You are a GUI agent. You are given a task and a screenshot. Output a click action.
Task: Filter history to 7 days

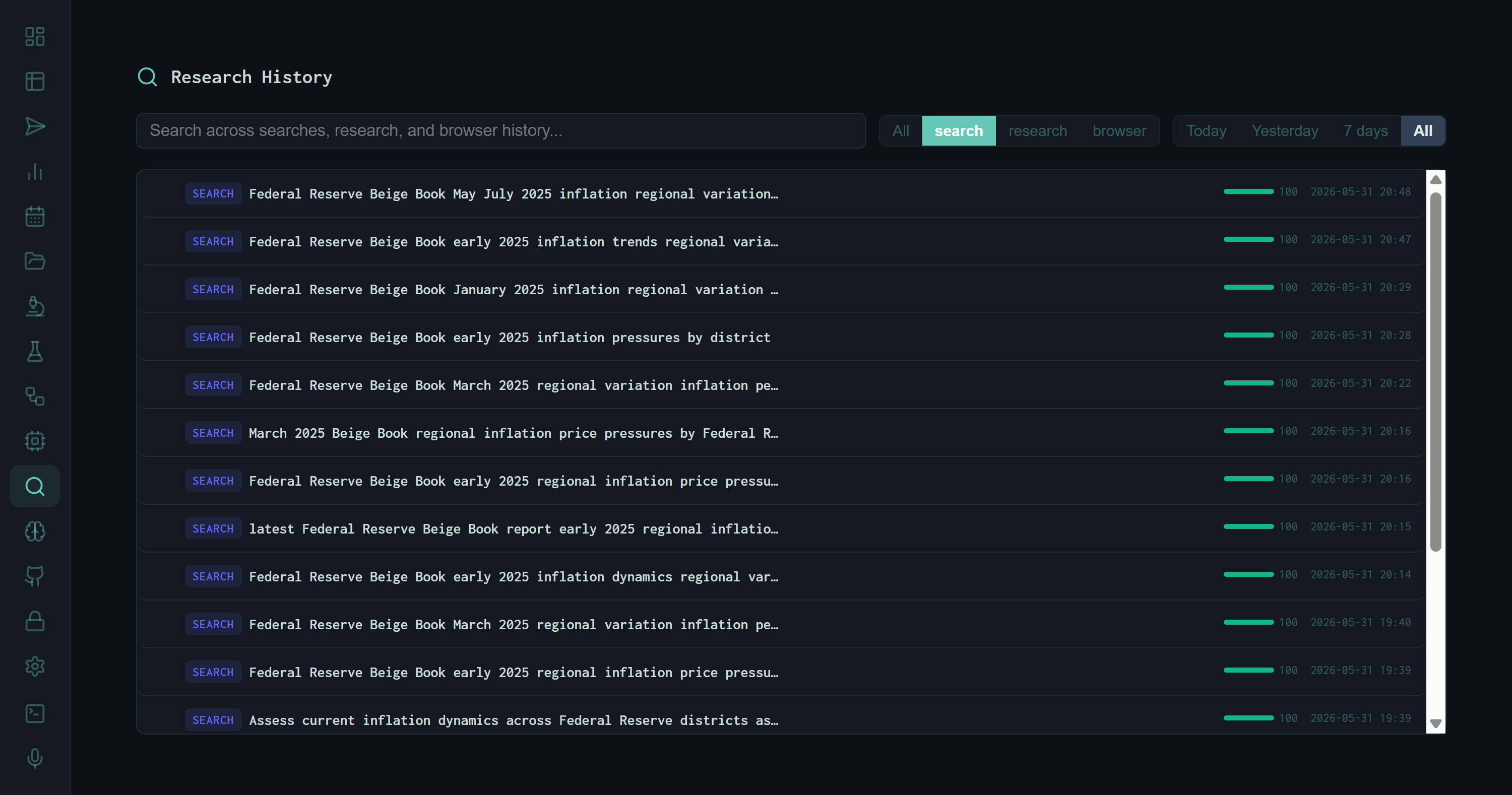coord(1365,130)
